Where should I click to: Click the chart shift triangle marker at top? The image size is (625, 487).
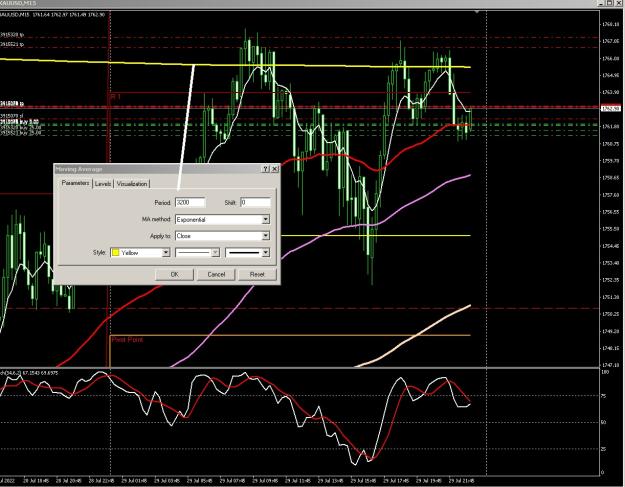pyautogui.click(x=477, y=12)
